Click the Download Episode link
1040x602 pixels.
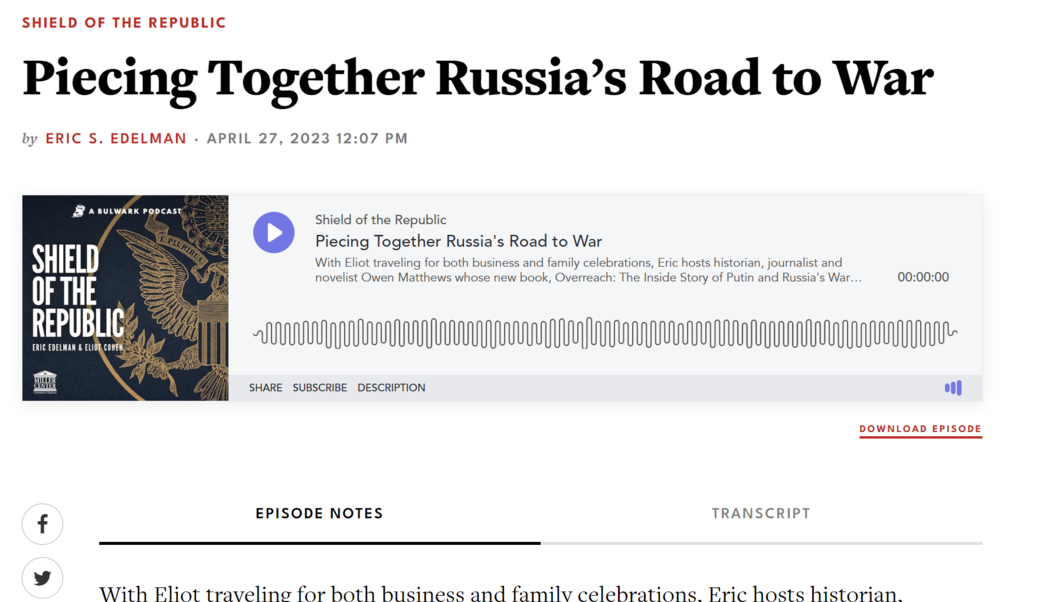point(920,429)
